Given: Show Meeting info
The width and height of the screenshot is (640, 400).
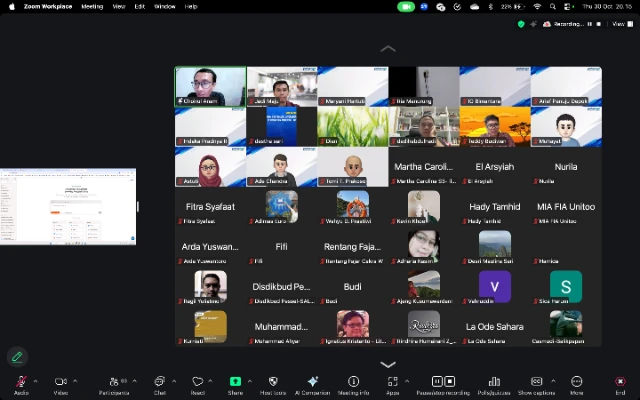Looking at the screenshot, I should pyautogui.click(x=353, y=385).
